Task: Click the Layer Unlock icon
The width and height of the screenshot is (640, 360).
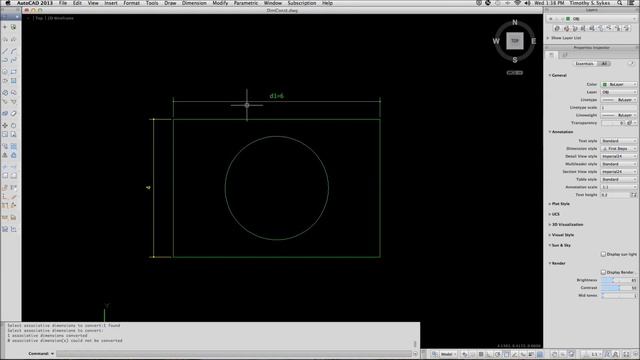Action: (627, 28)
